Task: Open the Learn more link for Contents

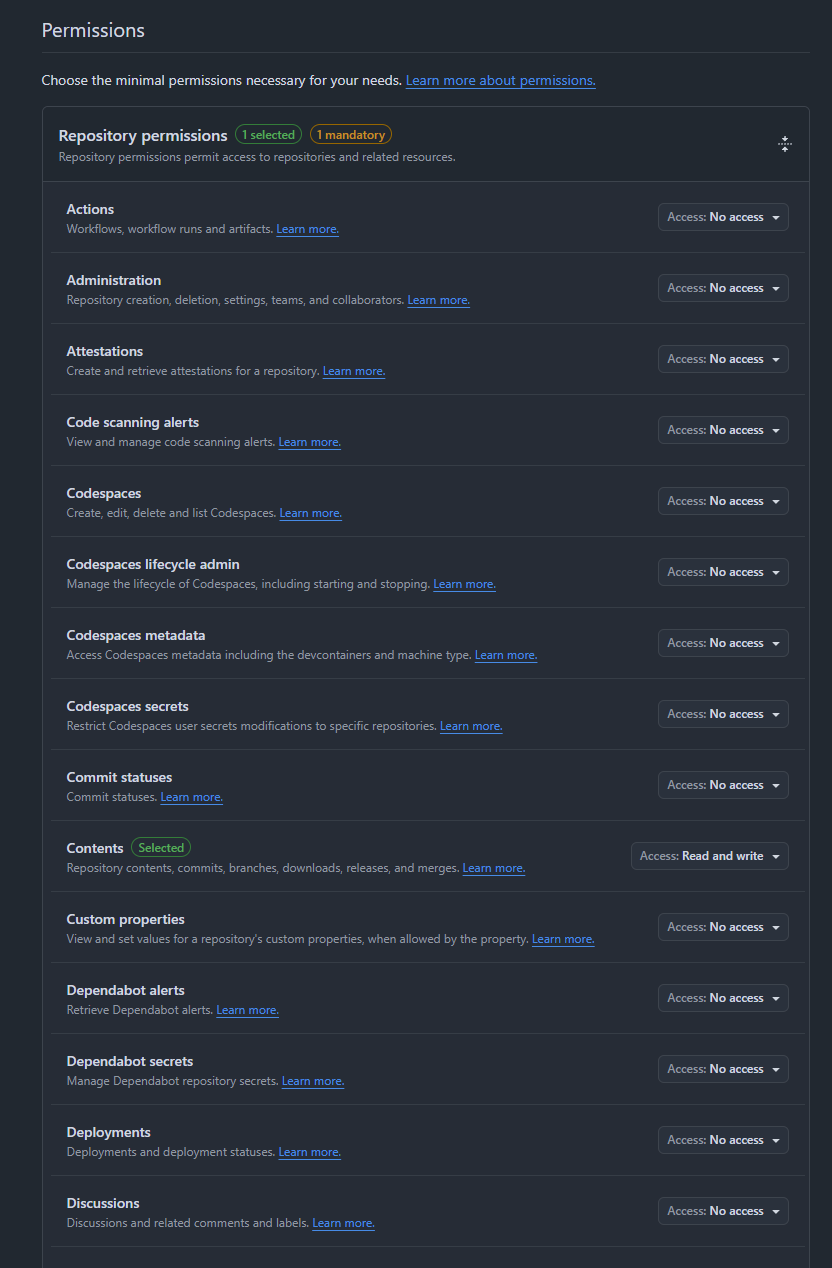Action: 493,868
